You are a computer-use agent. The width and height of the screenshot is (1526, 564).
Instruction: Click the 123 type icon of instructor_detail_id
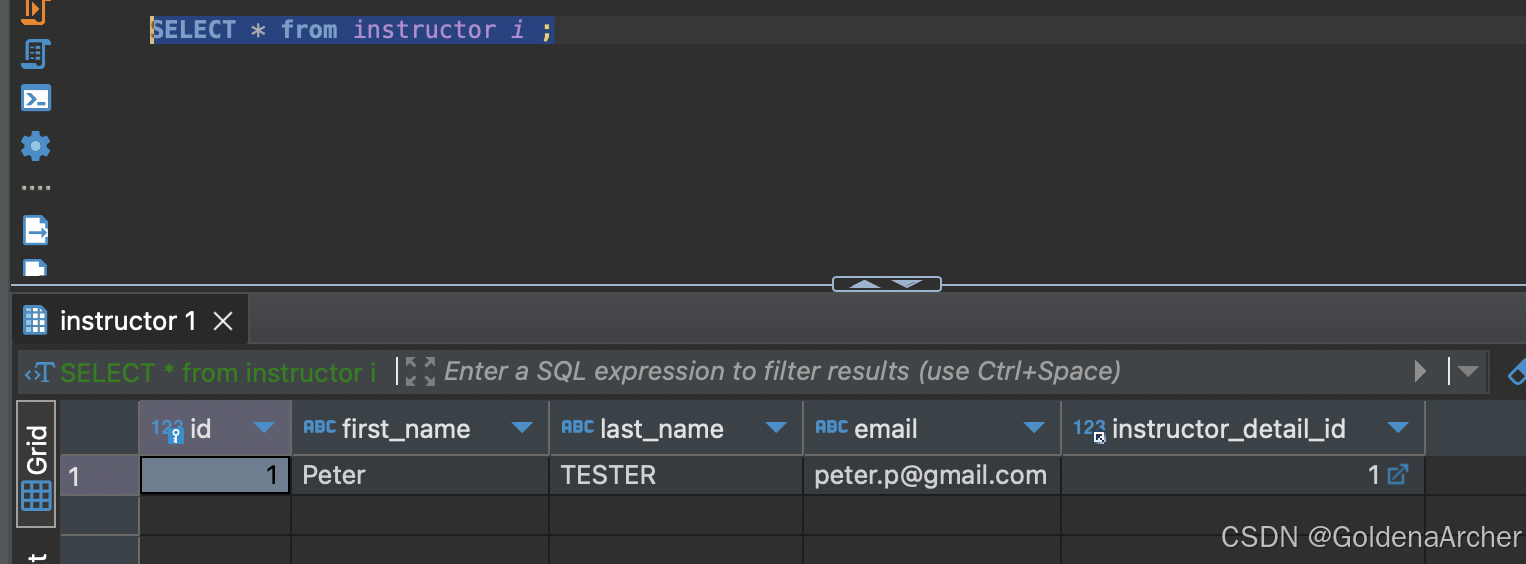click(x=1089, y=429)
